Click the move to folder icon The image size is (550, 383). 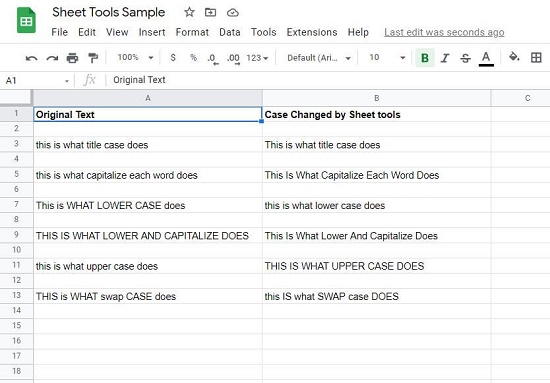(x=210, y=13)
